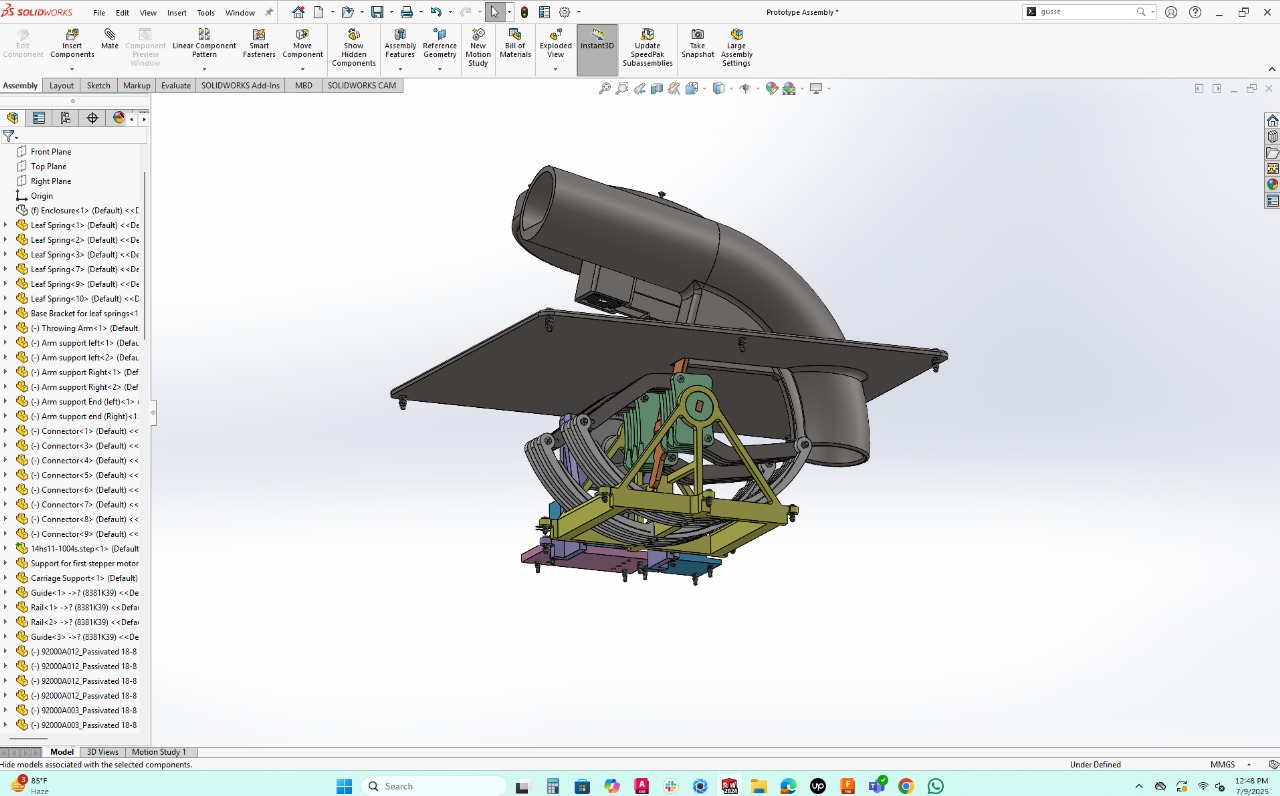Image resolution: width=1280 pixels, height=796 pixels.
Task: Toggle the Select arrow tool
Action: coord(494,12)
